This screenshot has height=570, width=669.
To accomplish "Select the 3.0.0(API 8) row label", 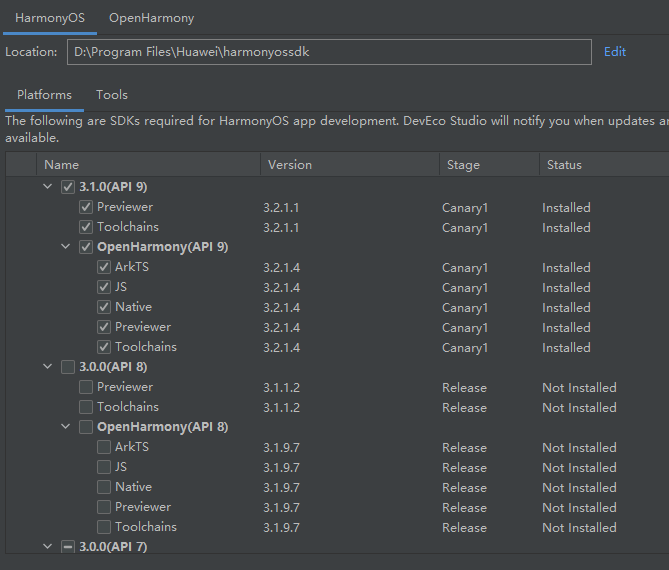I will point(113,367).
